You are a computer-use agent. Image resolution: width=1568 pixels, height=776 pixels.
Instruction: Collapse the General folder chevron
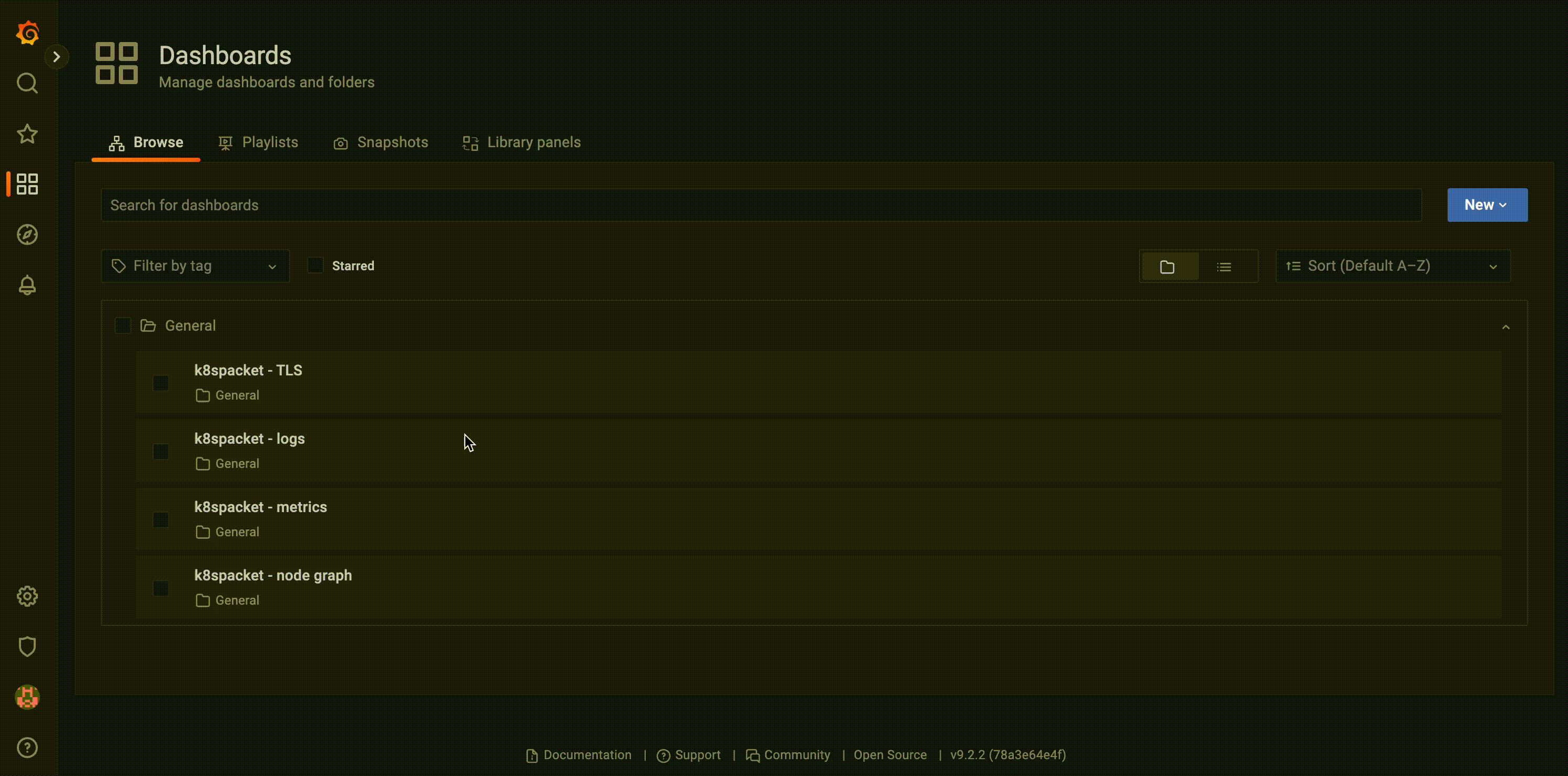coord(1505,328)
